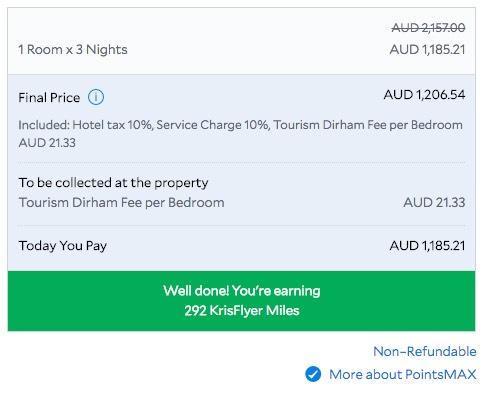Click the Today You Pay AUD 1,185.21 amount
This screenshot has height=395, width=501.
(x=427, y=246)
